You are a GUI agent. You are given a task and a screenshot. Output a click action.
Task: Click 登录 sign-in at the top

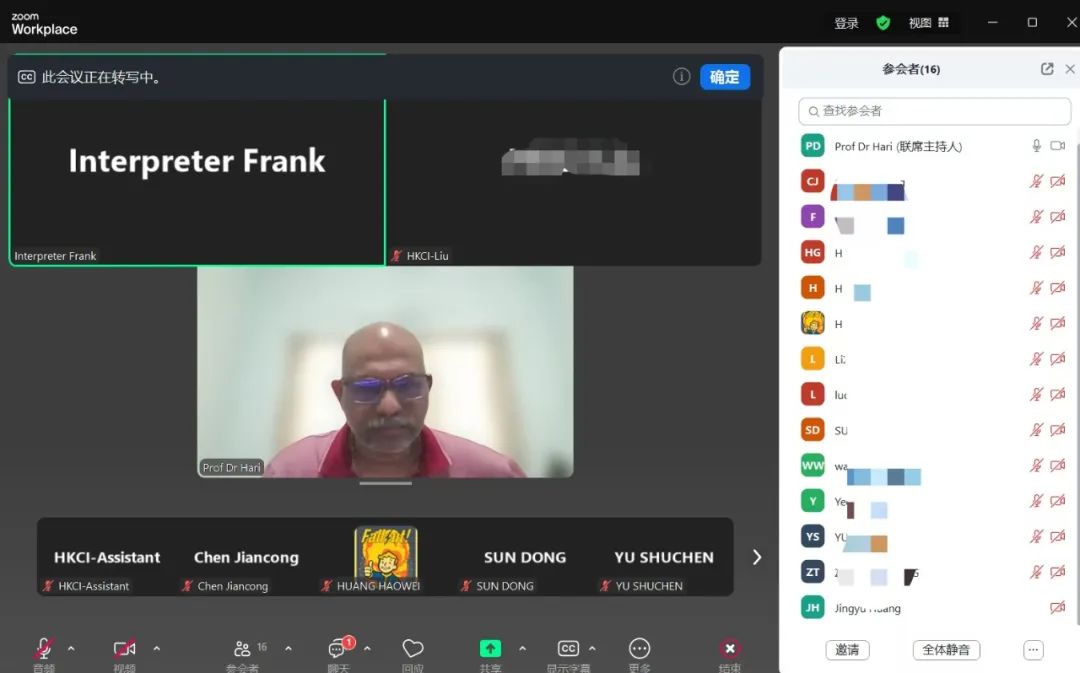pyautogui.click(x=846, y=23)
